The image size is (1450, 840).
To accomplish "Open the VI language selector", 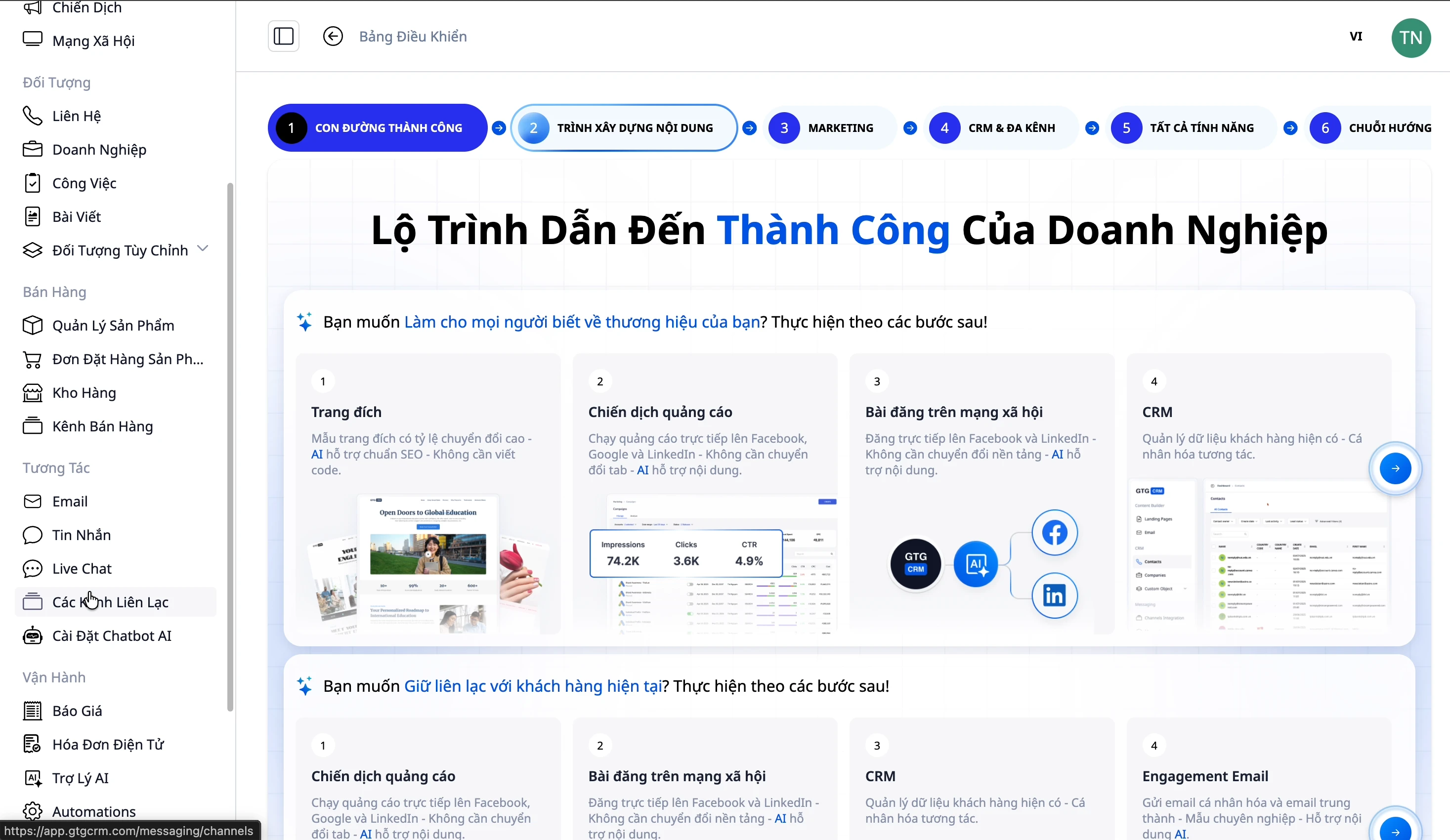I will click(x=1356, y=36).
